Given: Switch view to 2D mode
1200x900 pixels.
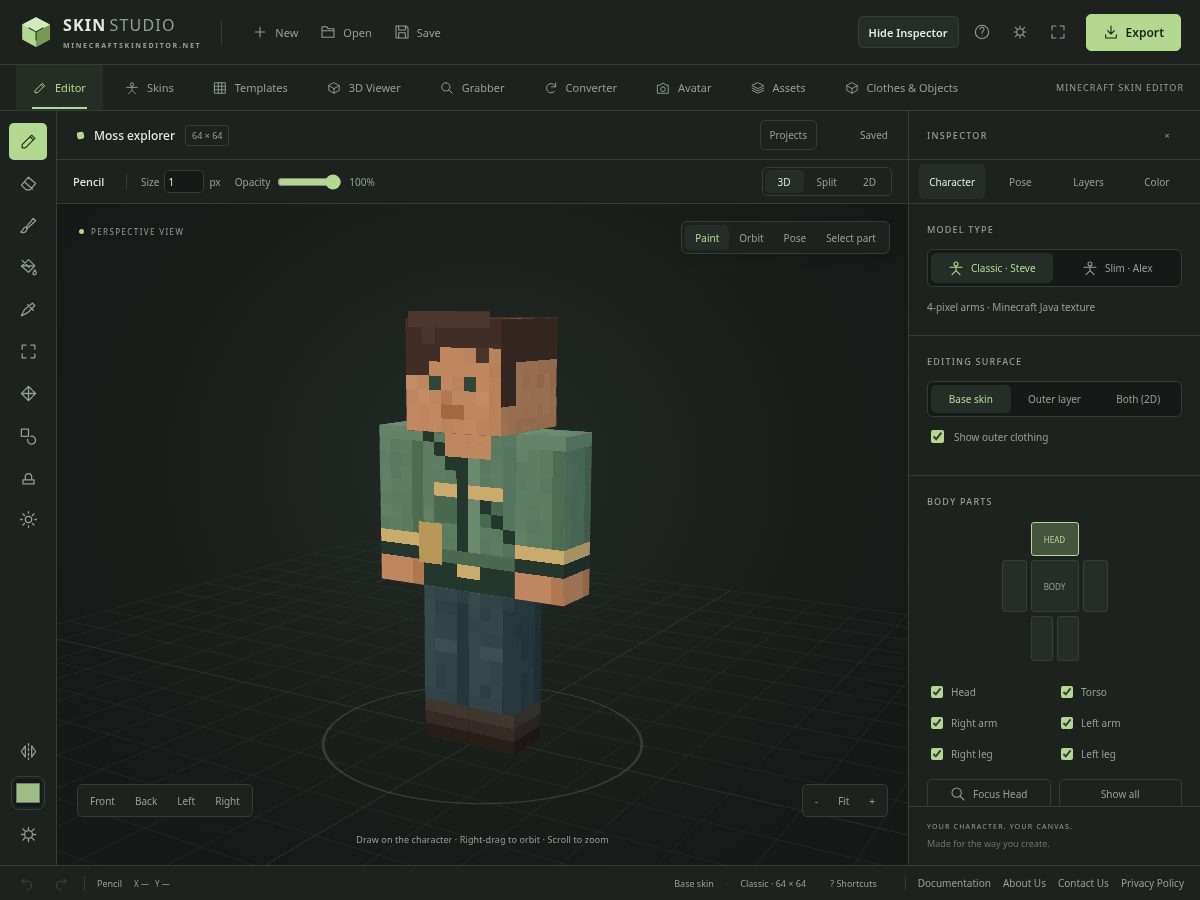Looking at the screenshot, I should point(869,182).
